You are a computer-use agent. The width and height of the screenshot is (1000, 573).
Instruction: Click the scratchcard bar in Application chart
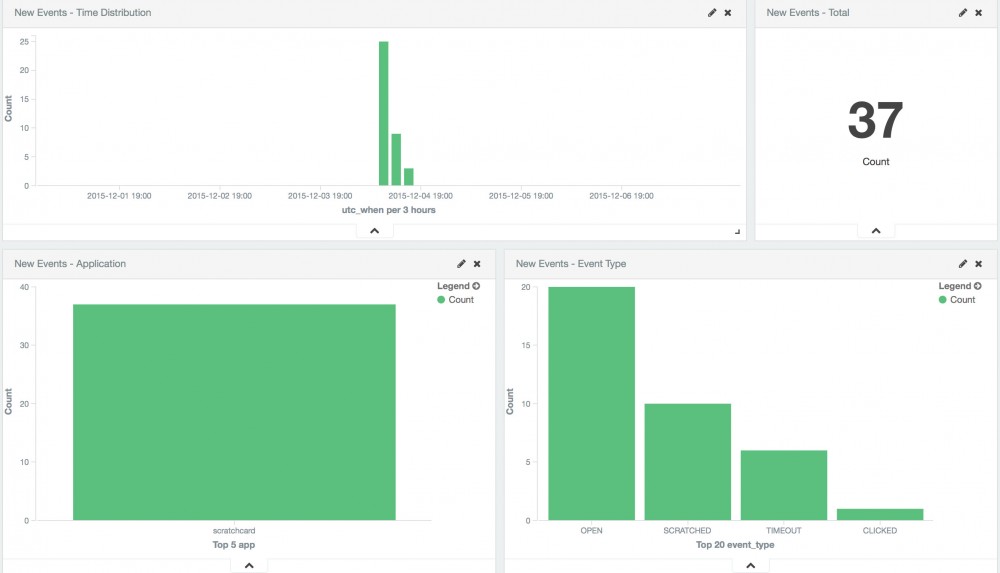(234, 412)
